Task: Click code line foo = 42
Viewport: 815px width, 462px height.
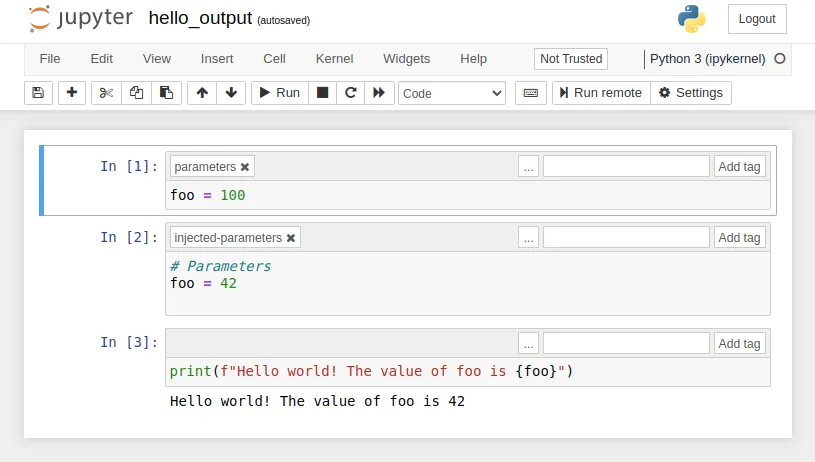Action: point(203,283)
